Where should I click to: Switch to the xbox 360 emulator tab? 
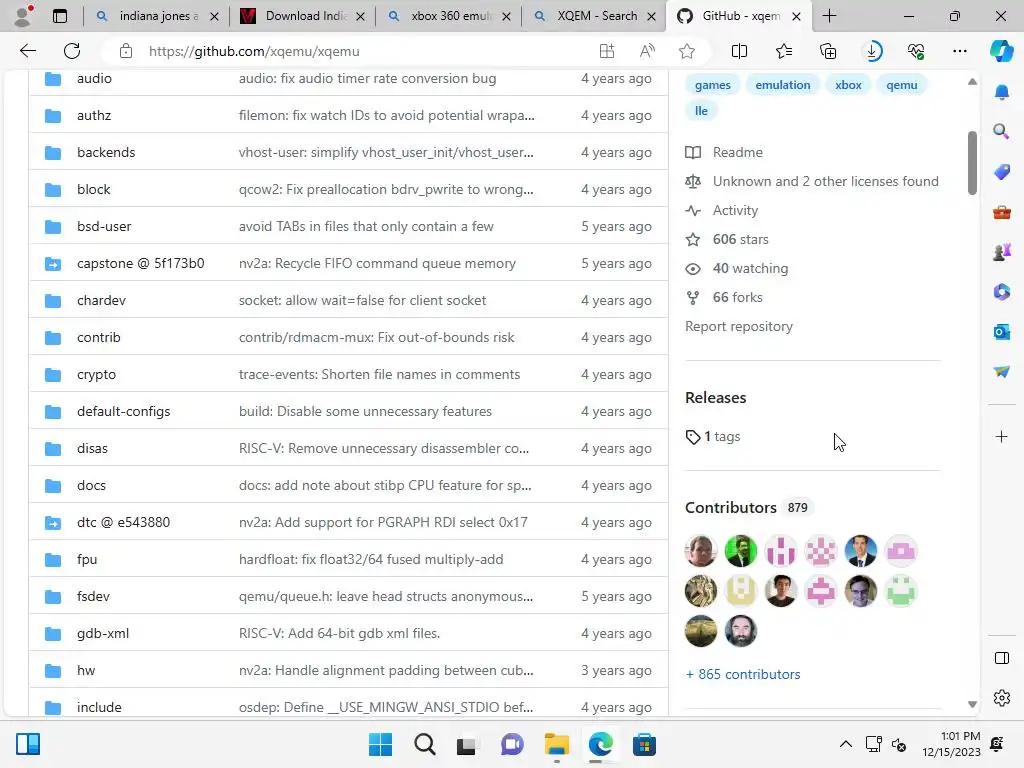[449, 16]
